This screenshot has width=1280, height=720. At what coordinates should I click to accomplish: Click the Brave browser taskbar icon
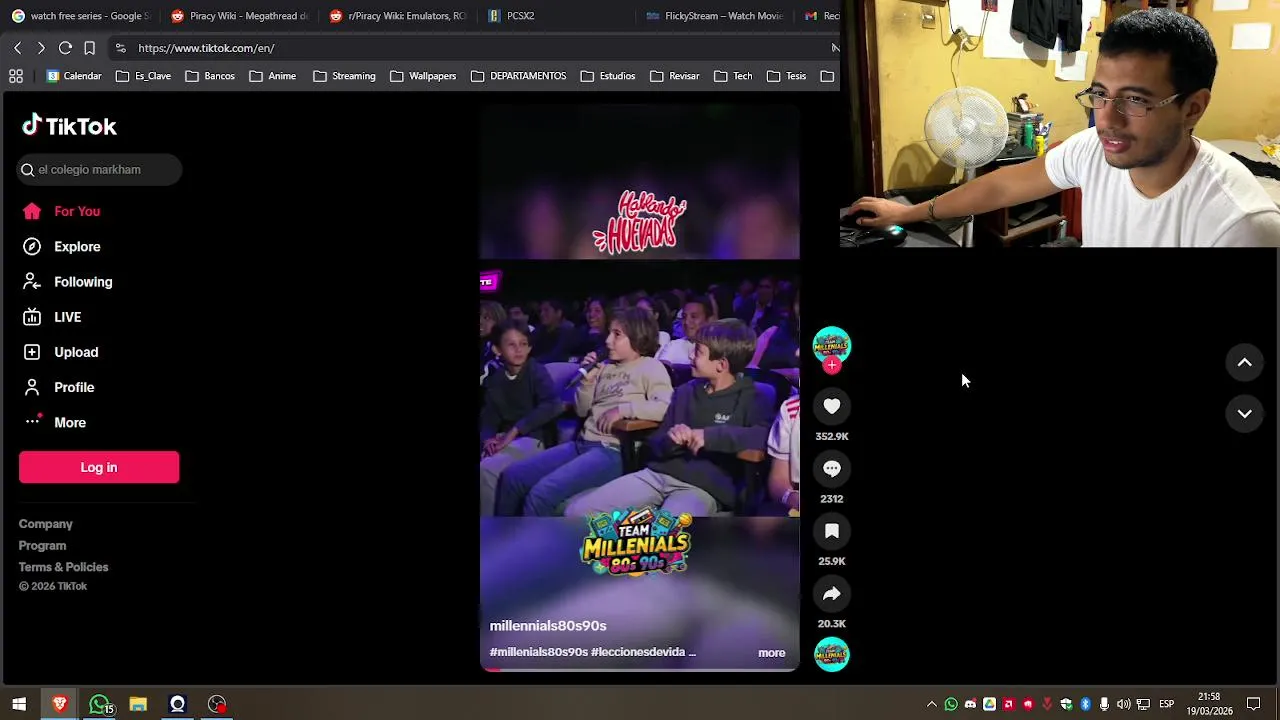coord(59,704)
